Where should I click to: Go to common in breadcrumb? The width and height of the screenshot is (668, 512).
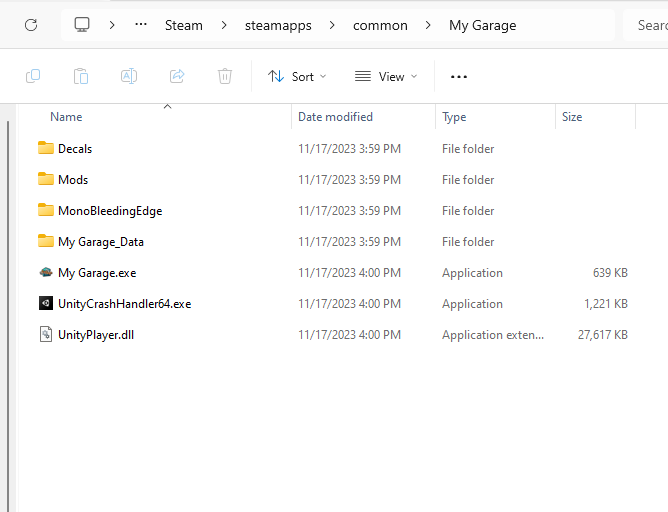pyautogui.click(x=380, y=25)
